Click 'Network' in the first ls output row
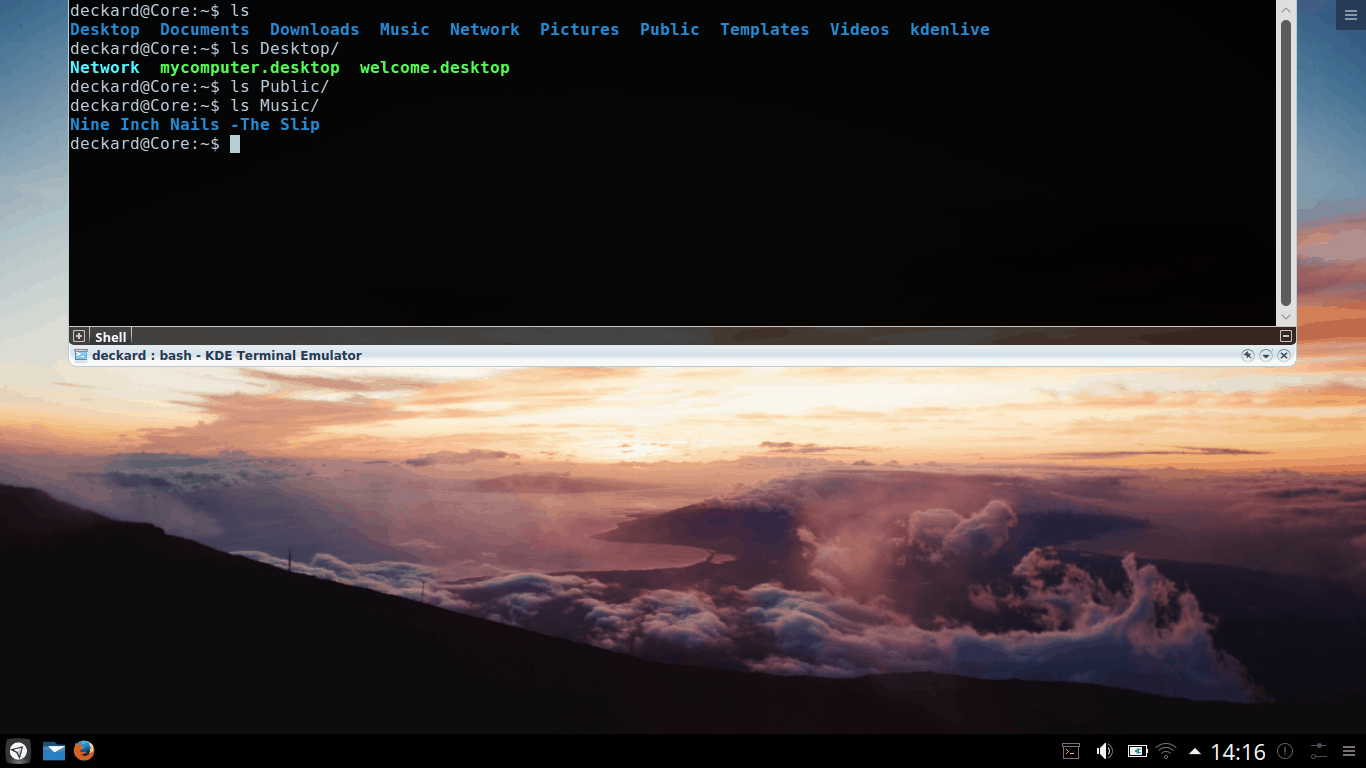Image resolution: width=1366 pixels, height=768 pixels. (x=485, y=29)
